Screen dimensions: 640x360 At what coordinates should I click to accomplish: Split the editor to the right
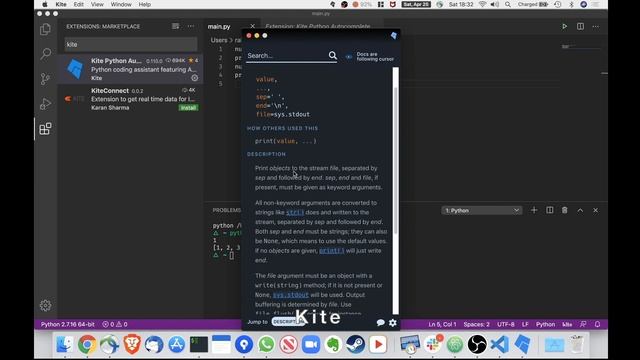tap(580, 27)
